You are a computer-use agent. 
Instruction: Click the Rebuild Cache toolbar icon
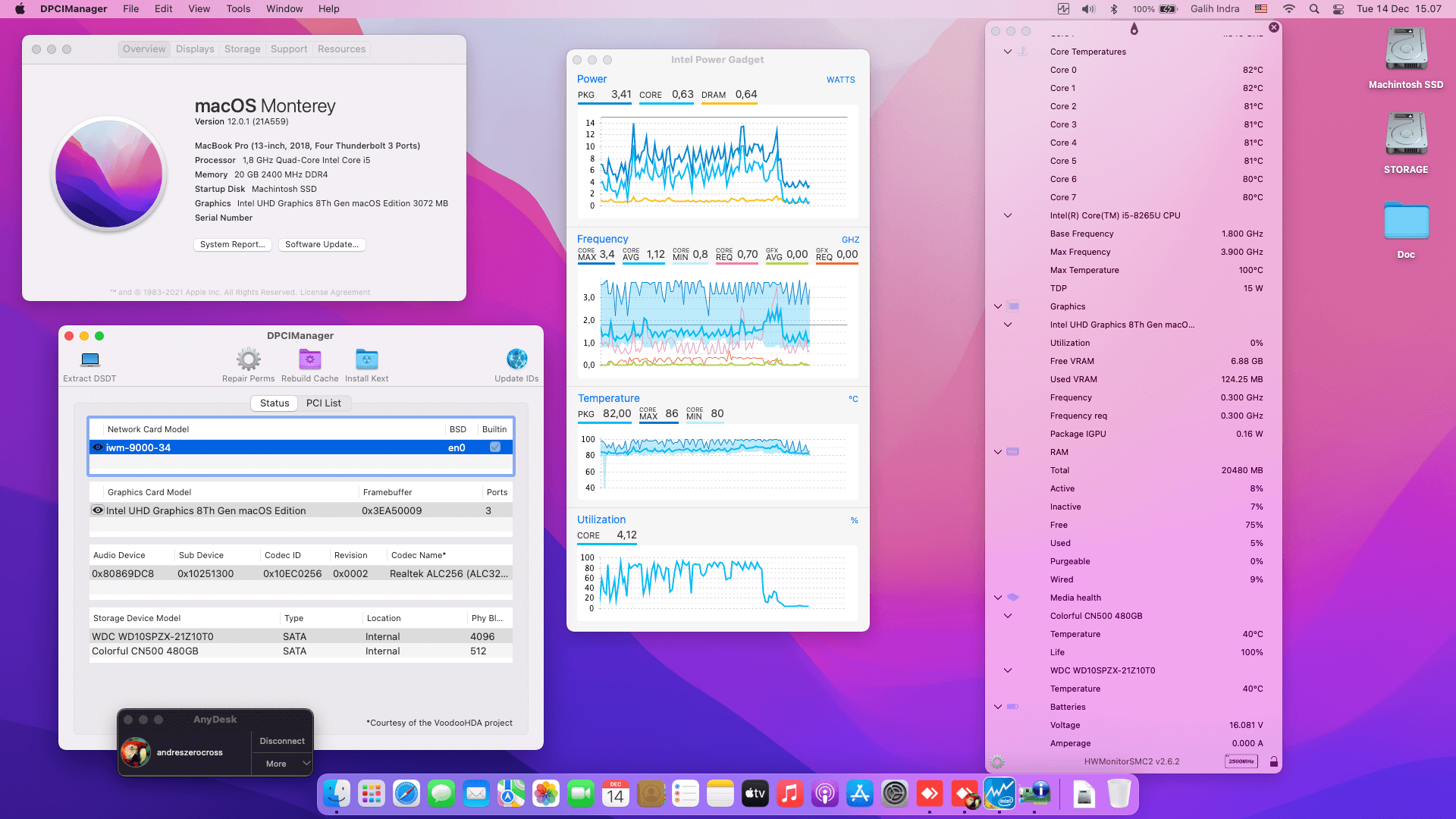(309, 359)
